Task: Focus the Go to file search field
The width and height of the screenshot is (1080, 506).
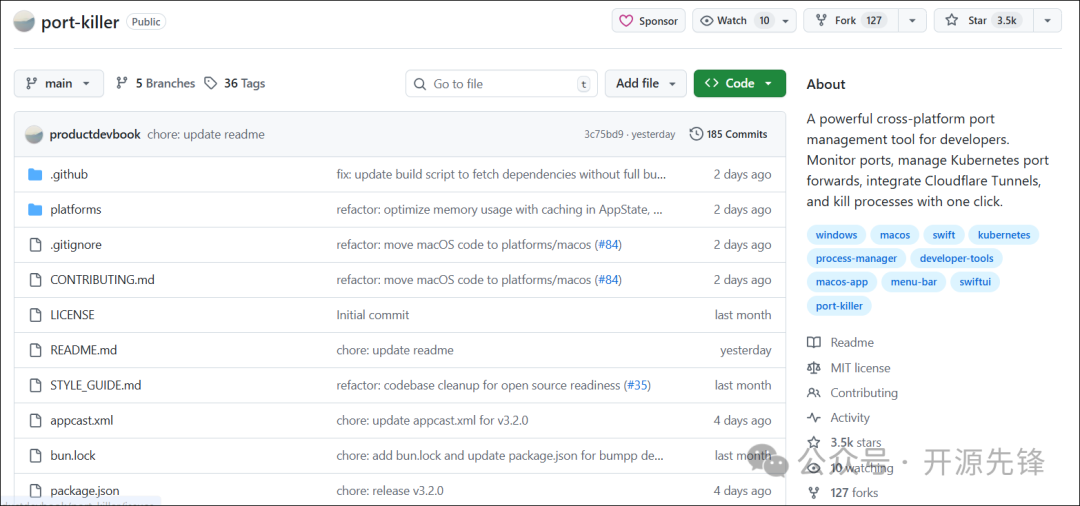Action: click(x=501, y=83)
